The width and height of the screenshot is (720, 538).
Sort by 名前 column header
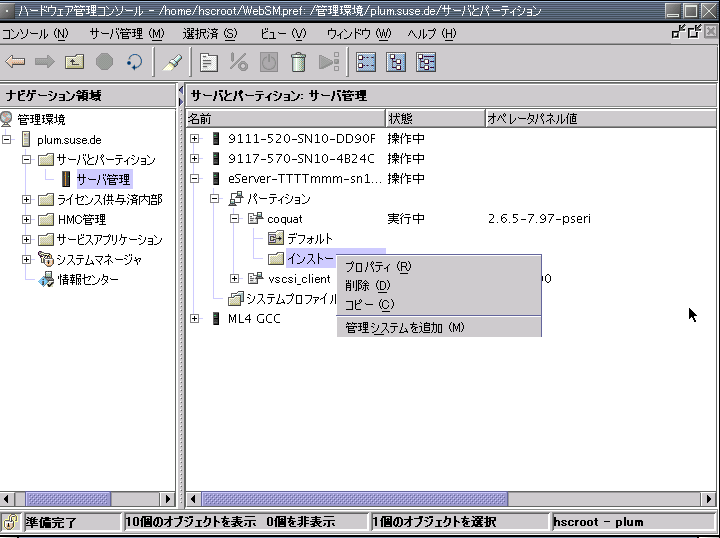(286, 119)
